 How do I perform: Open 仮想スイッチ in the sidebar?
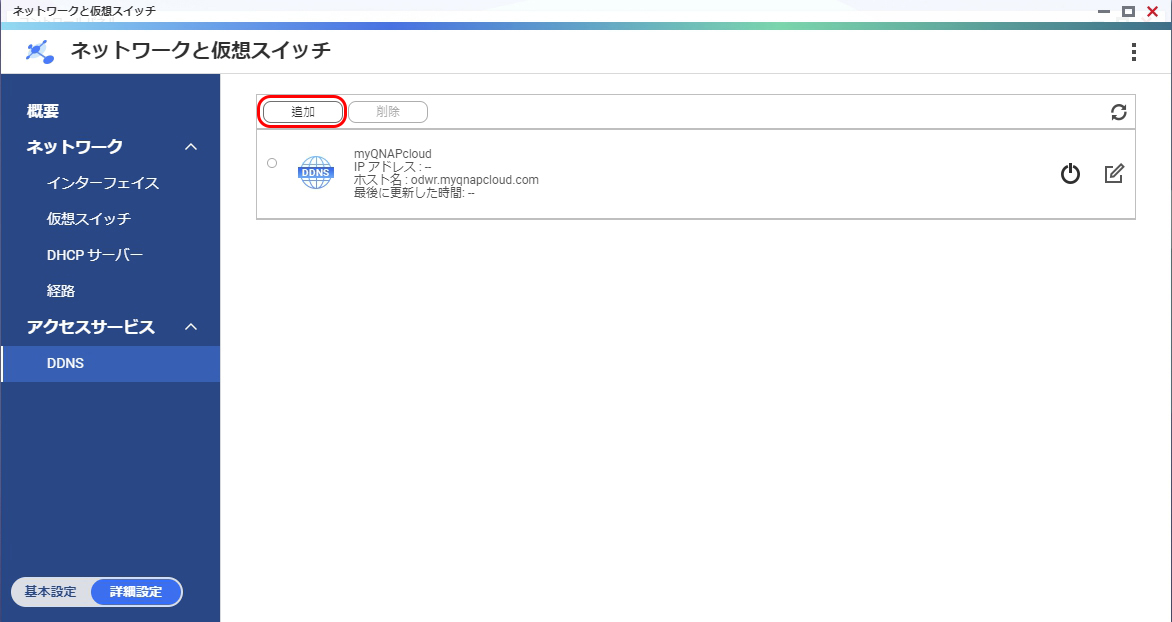pos(89,219)
